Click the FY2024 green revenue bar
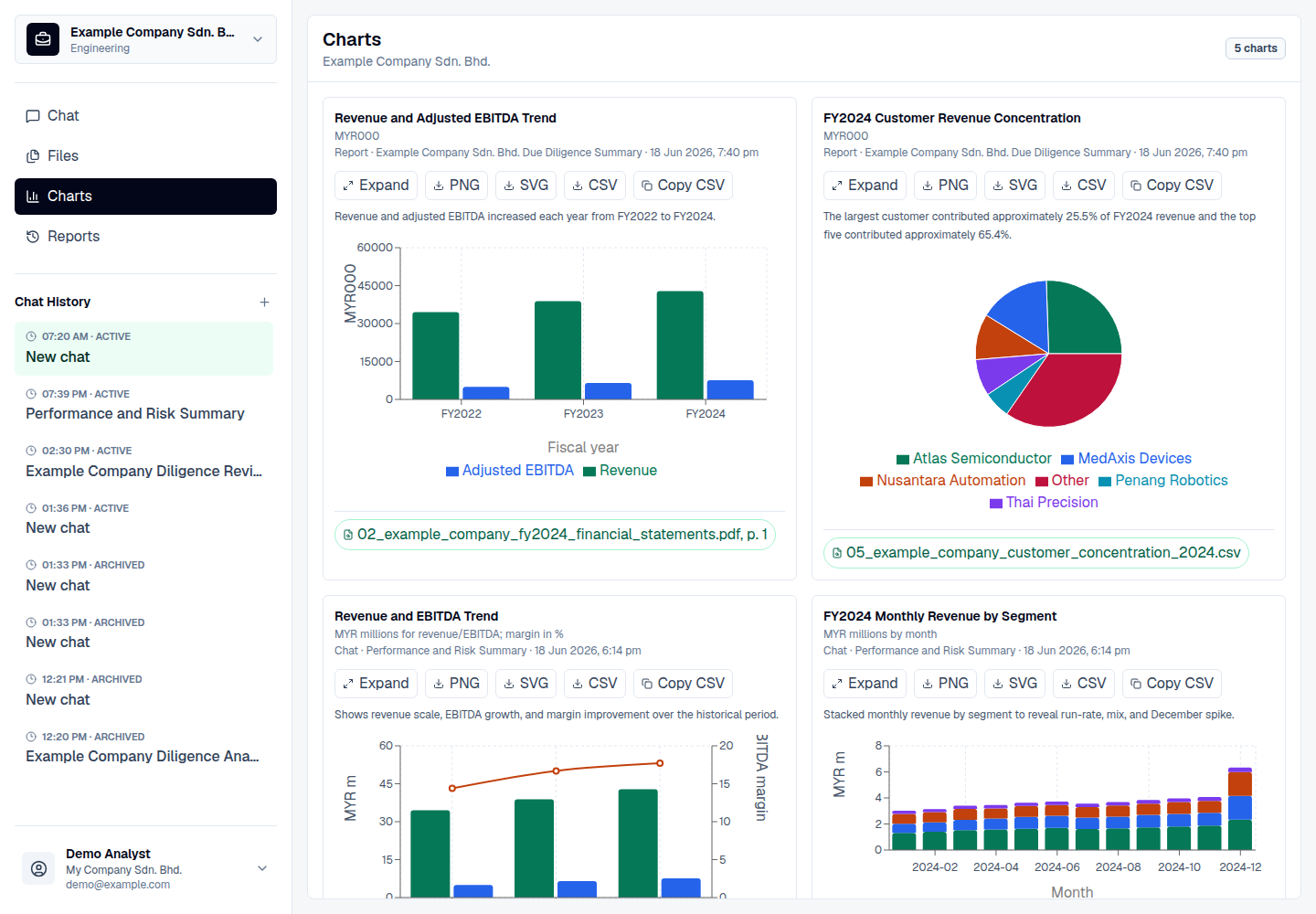The image size is (1316, 914). pos(680,345)
